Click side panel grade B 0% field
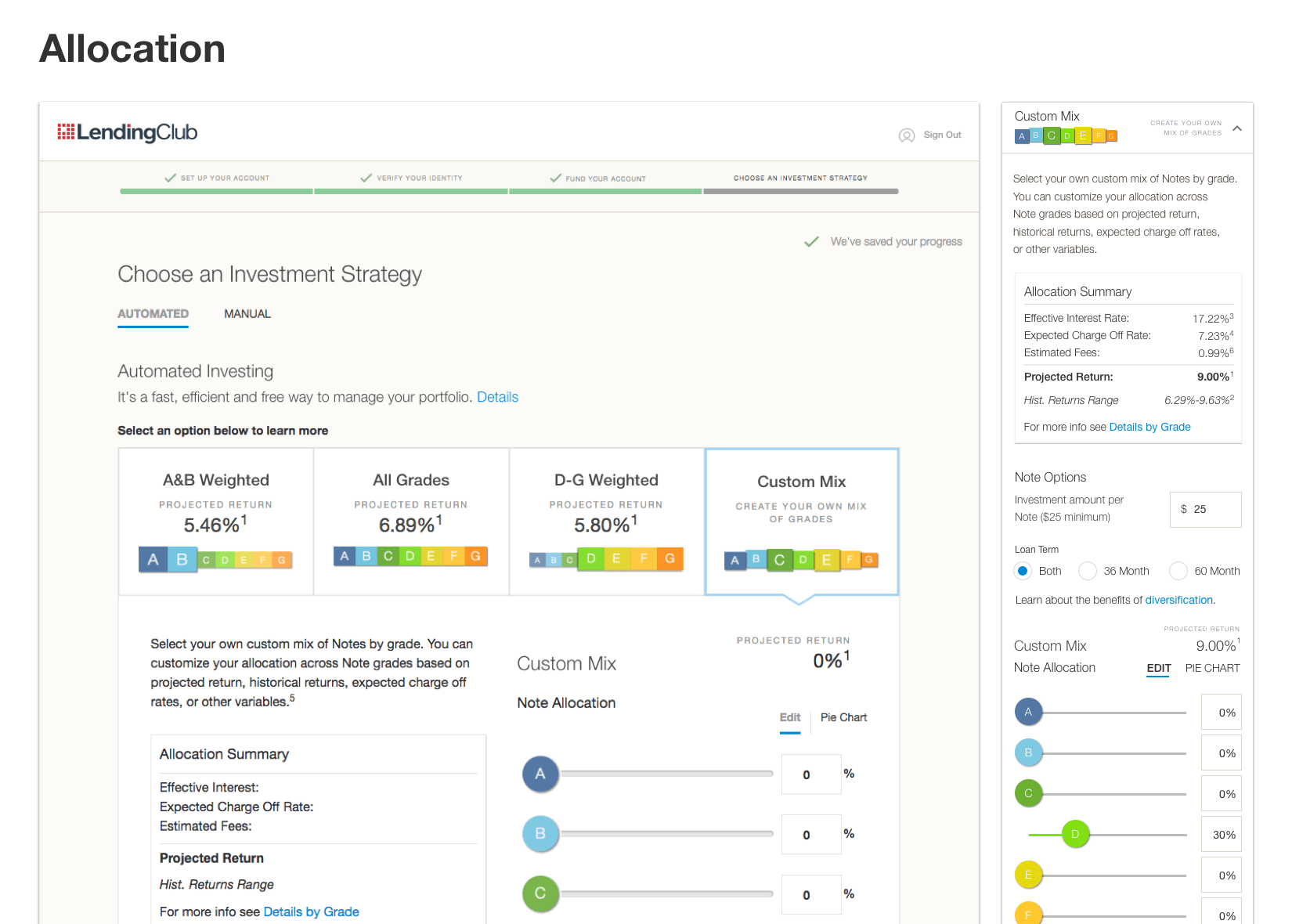The height and width of the screenshot is (924, 1292). [1222, 753]
